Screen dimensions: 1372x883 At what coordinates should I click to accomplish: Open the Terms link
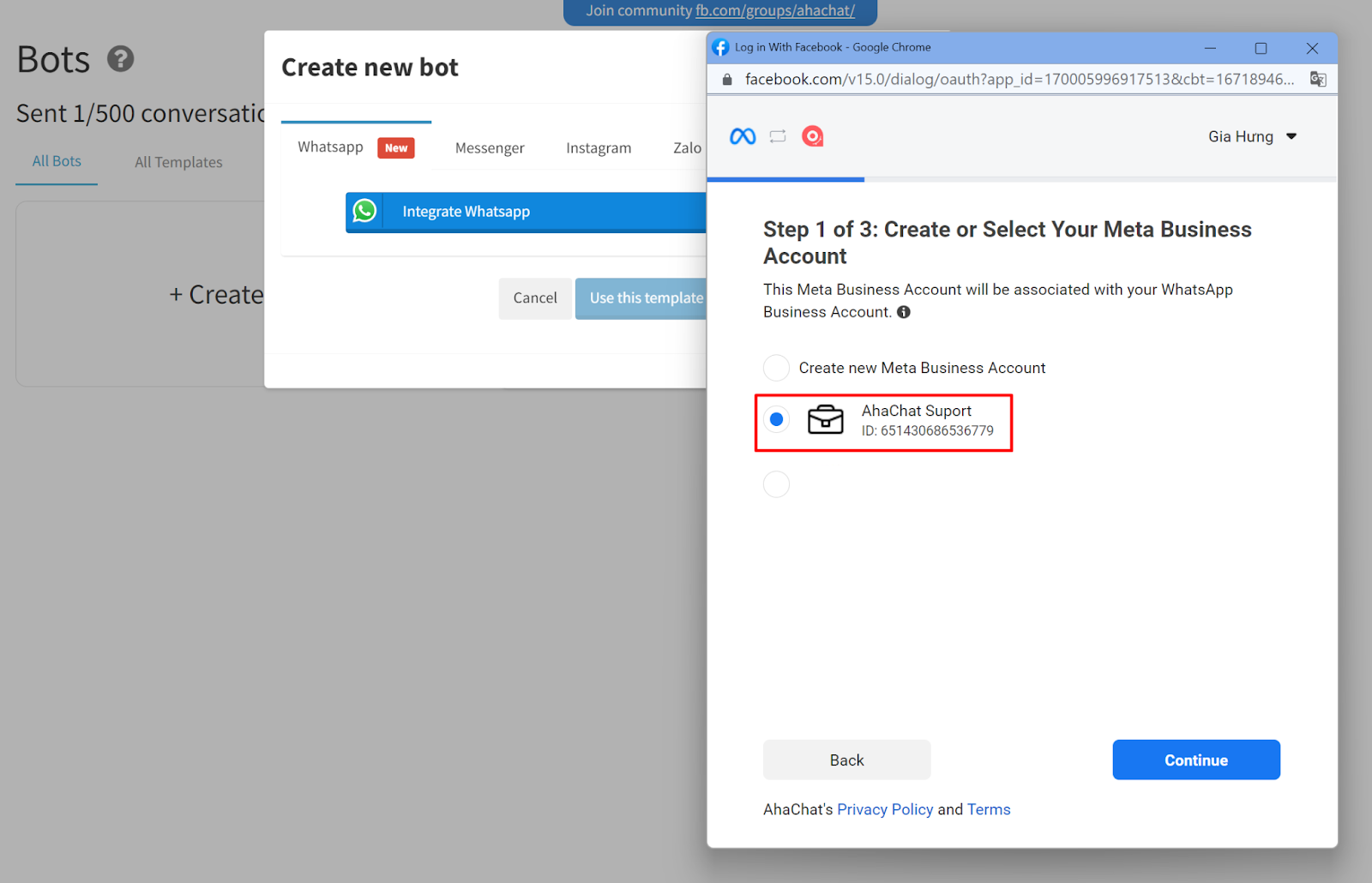pyautogui.click(x=989, y=809)
